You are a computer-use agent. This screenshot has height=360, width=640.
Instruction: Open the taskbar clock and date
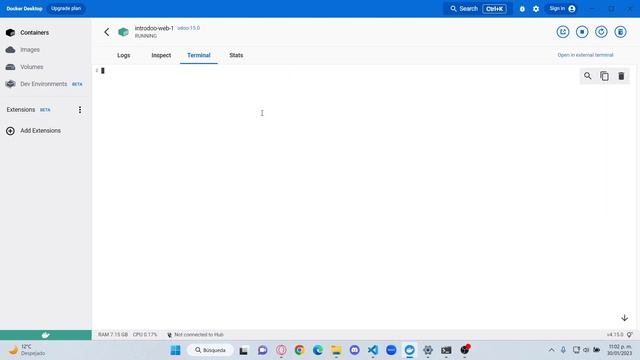[x=620, y=350]
